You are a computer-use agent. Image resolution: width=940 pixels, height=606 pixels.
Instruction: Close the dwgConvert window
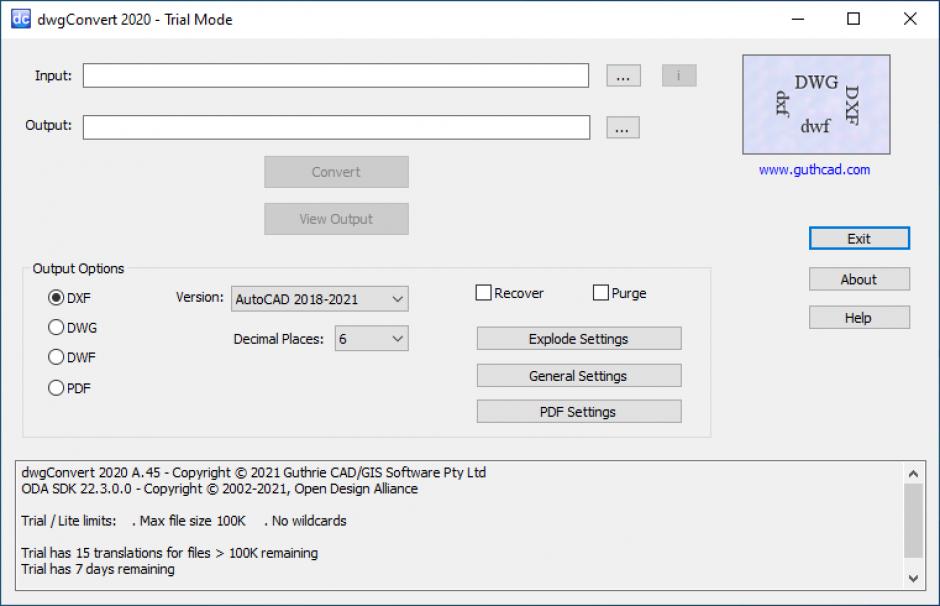[x=910, y=19]
